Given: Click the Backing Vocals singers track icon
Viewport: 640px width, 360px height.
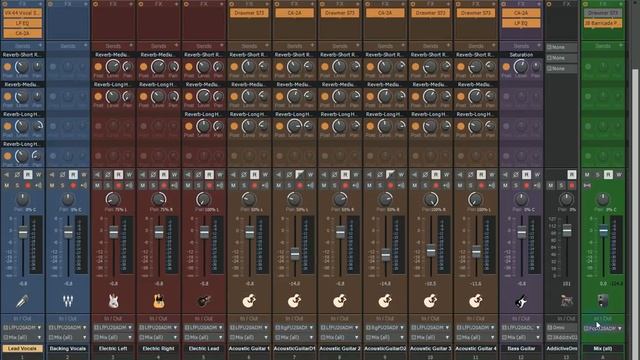Looking at the screenshot, I should pos(68,301).
